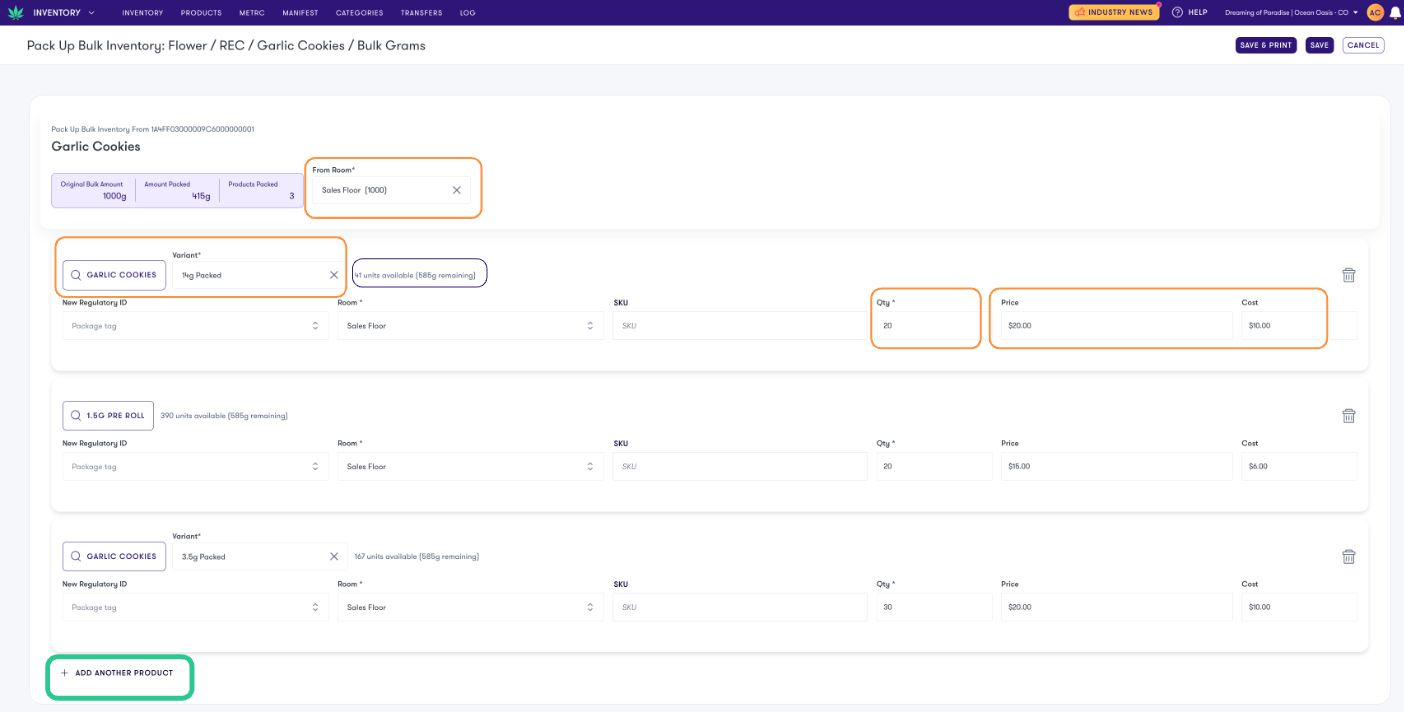
Task: Go to the Products nav tab
Action: pyautogui.click(x=201, y=13)
